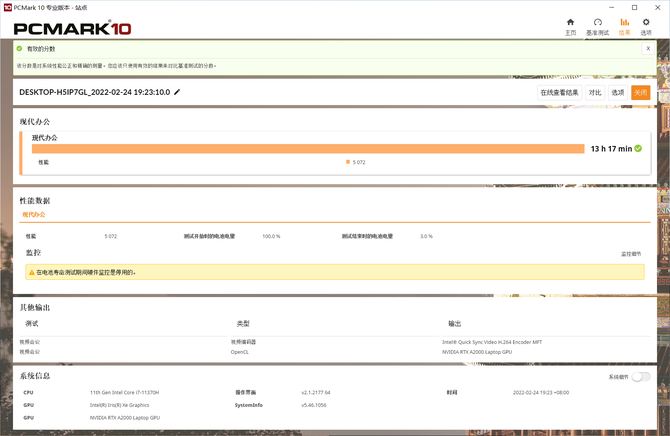Click the orange 5 072 score legend swatch

[x=347, y=162]
